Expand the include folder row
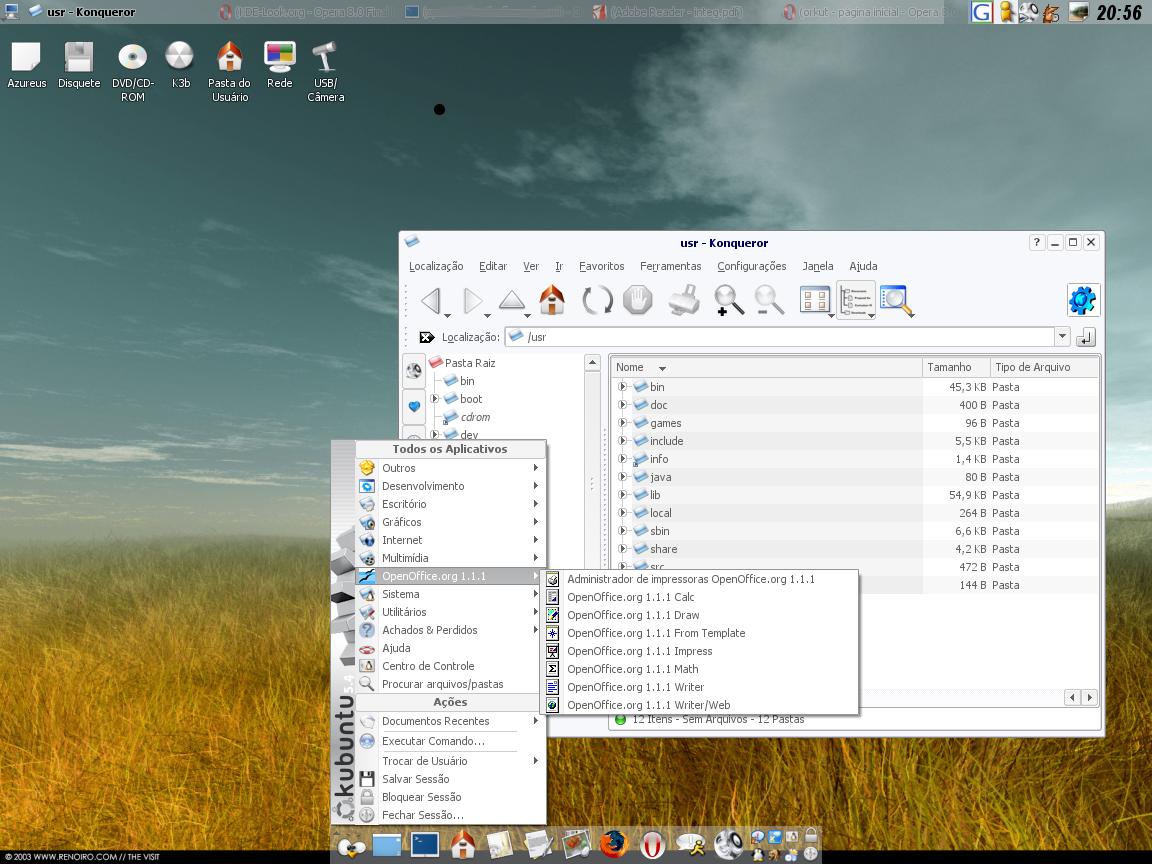This screenshot has width=1152, height=864. [622, 441]
